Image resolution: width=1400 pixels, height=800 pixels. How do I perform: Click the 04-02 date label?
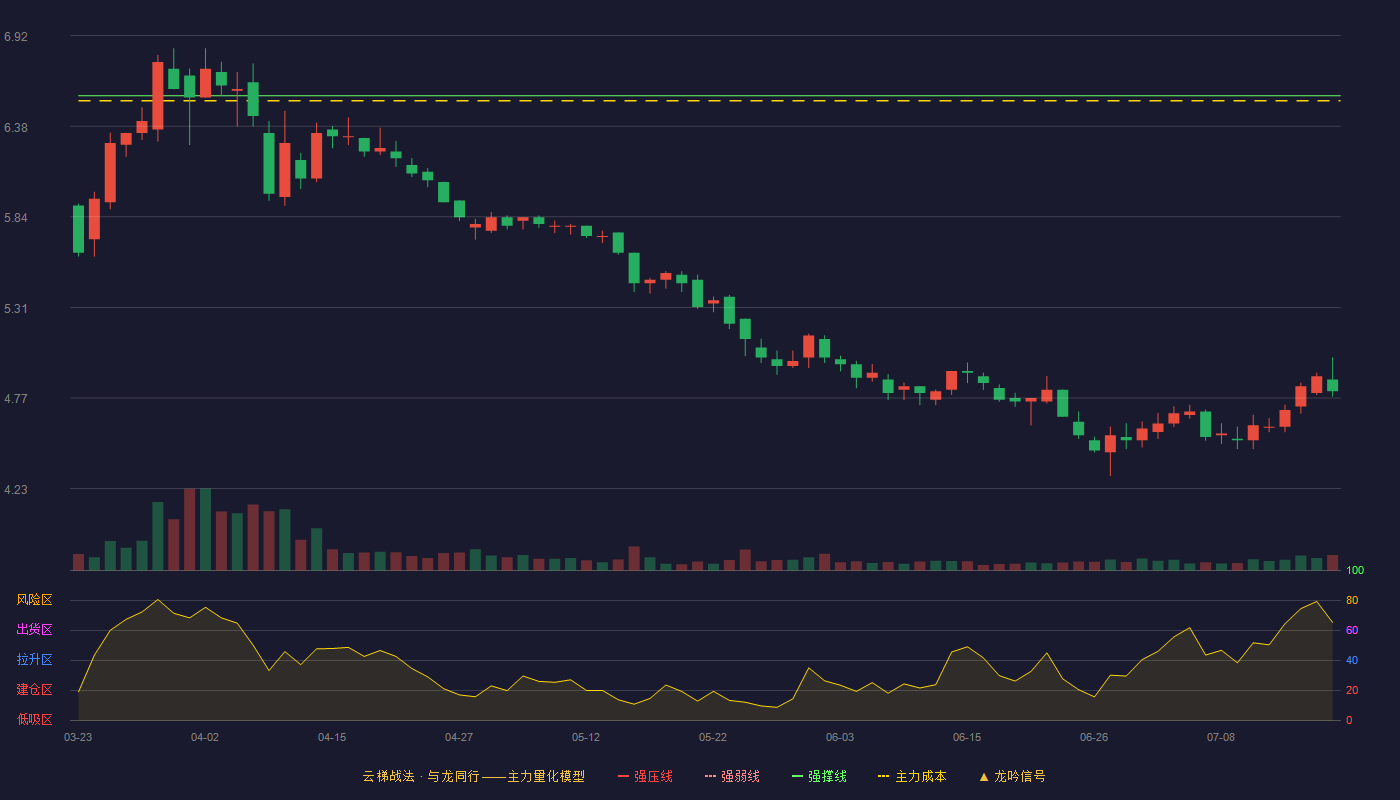(x=205, y=737)
